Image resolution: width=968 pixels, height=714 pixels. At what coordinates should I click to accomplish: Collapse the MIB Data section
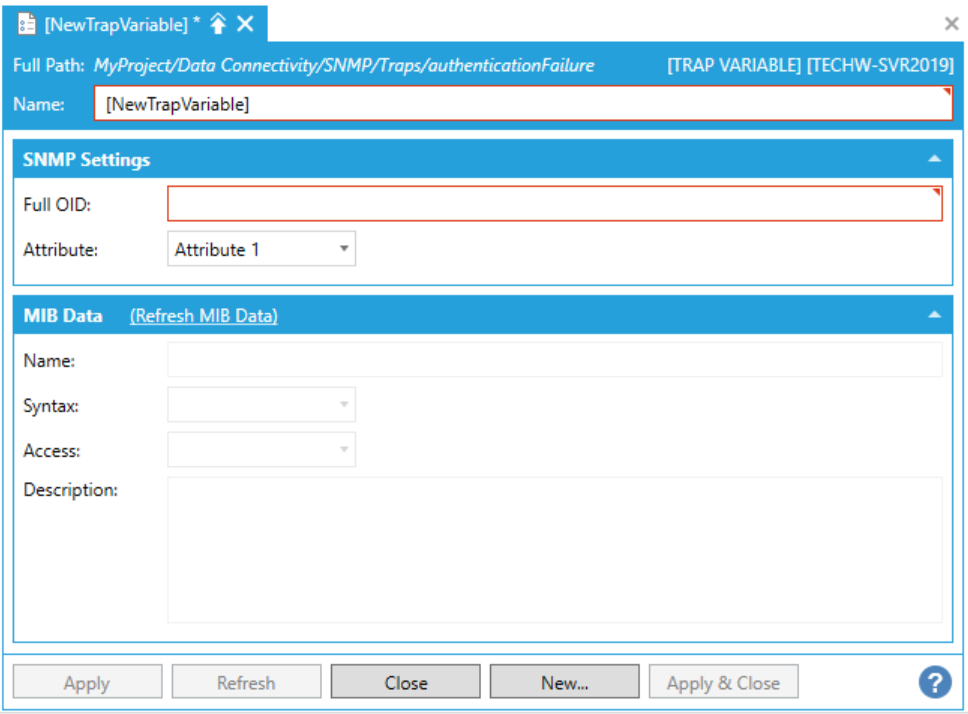click(x=933, y=315)
